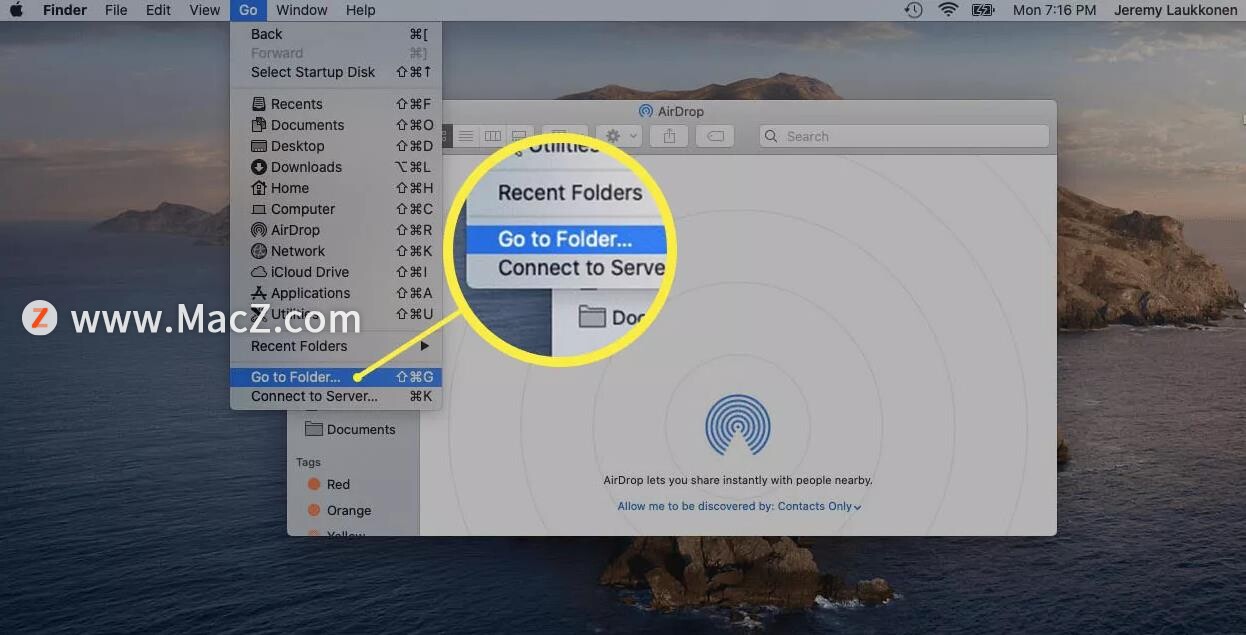
Task: Close the open Go menu from menu bar
Action: pyautogui.click(x=248, y=10)
